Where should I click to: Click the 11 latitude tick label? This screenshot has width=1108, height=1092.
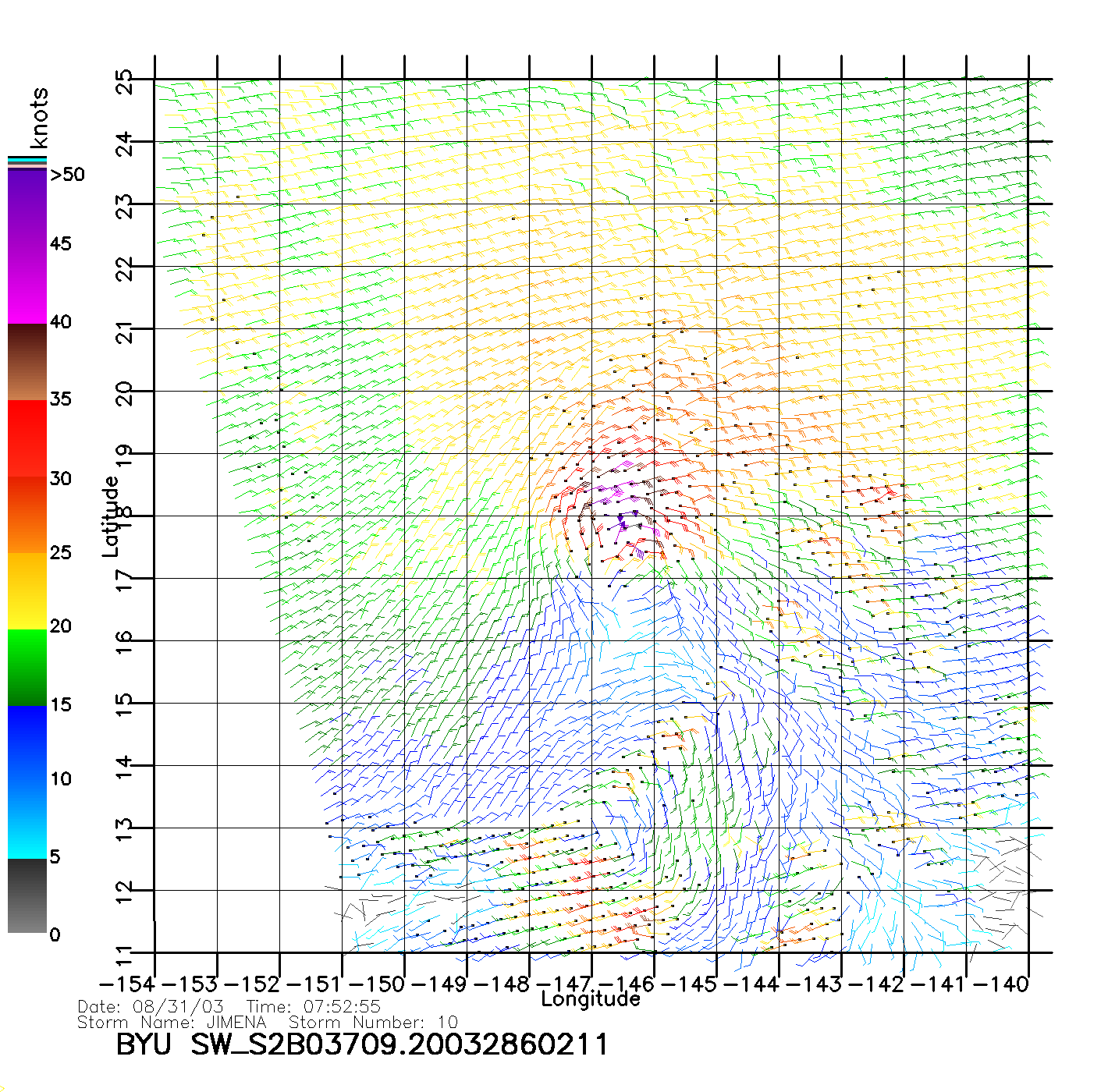tap(124, 955)
